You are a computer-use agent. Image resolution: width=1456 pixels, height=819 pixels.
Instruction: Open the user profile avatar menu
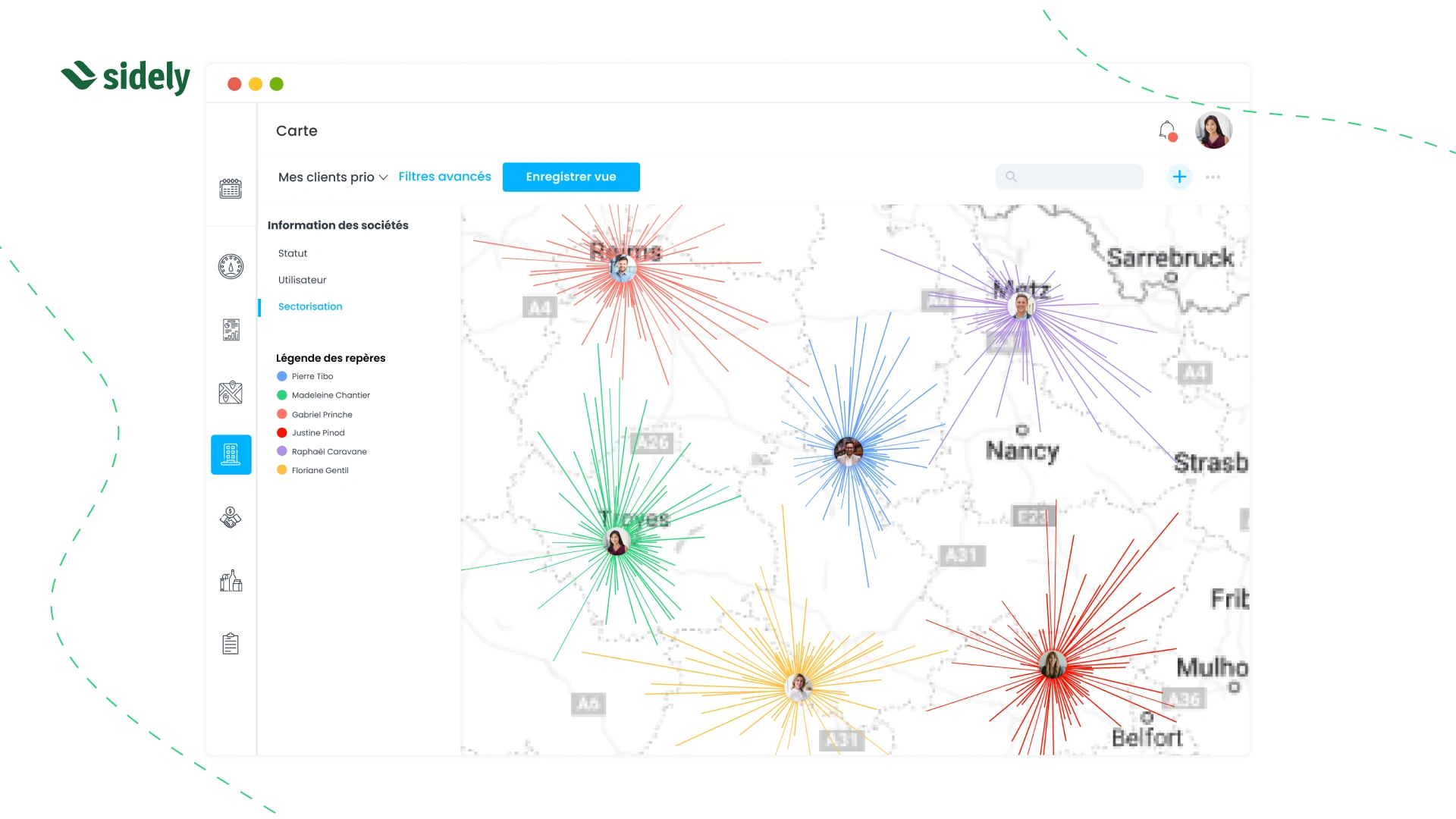[1213, 130]
